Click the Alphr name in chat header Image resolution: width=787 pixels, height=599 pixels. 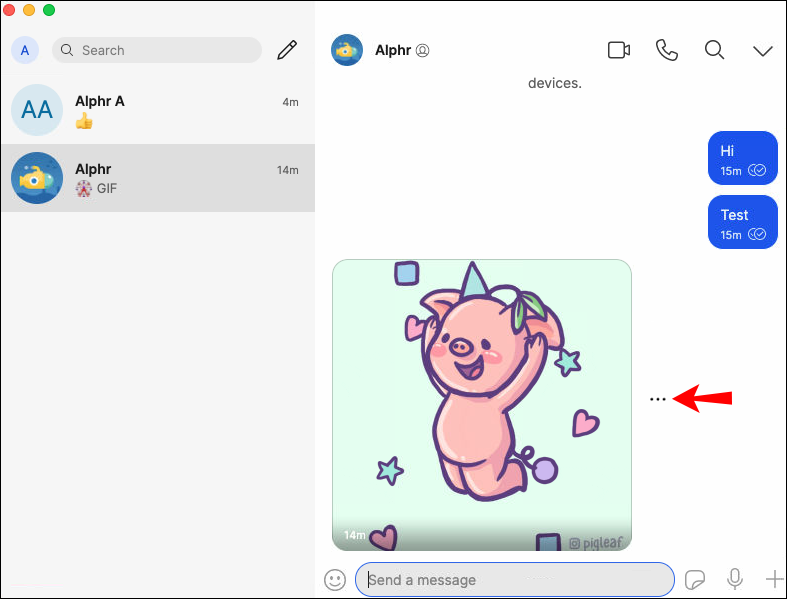point(393,50)
